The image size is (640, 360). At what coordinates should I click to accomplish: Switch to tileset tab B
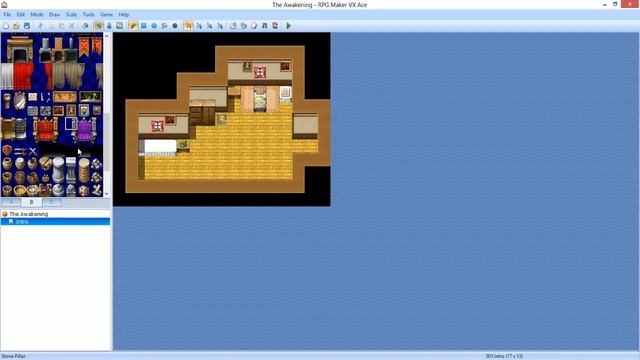(31, 202)
